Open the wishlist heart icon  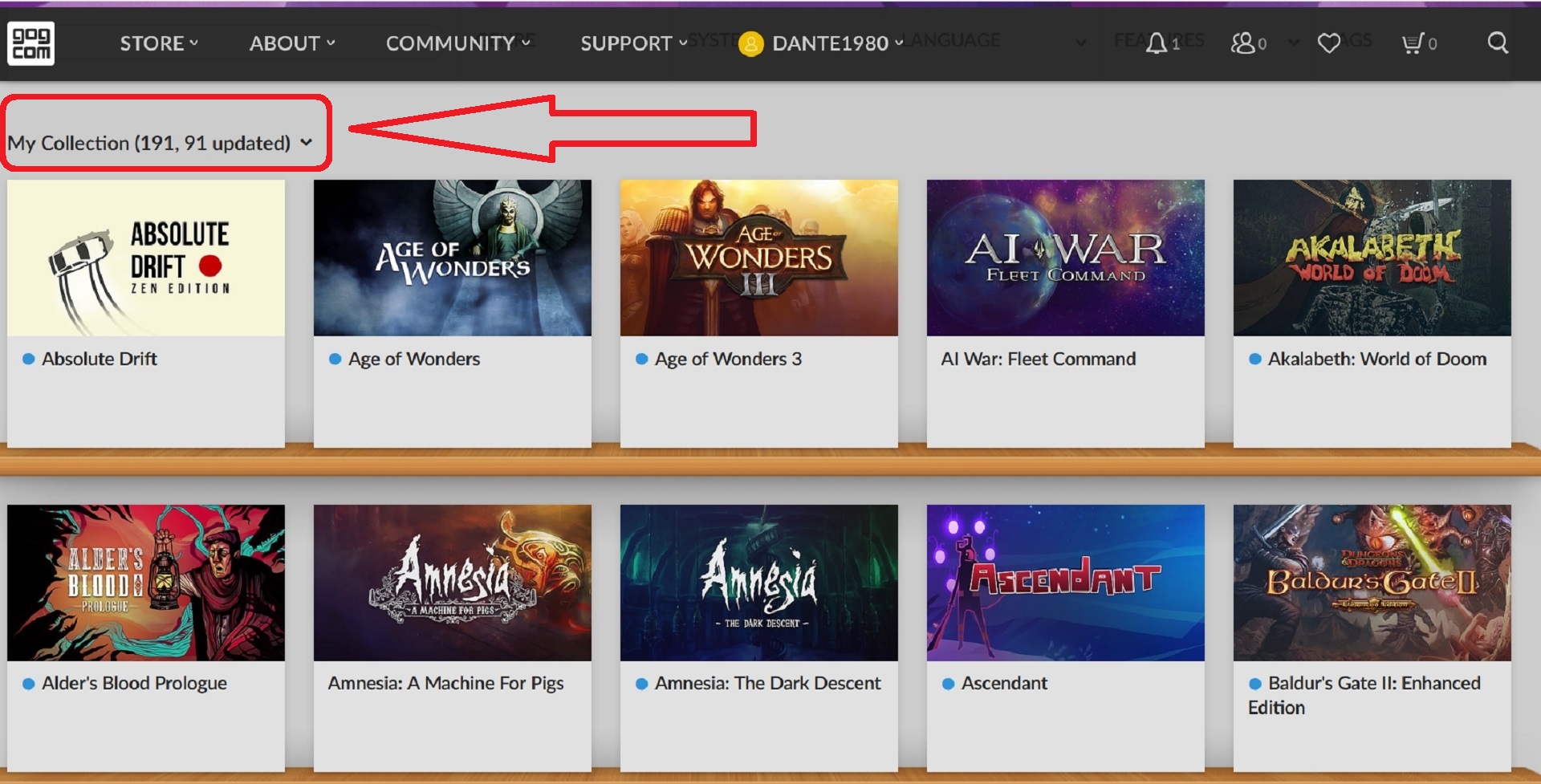pos(1329,43)
